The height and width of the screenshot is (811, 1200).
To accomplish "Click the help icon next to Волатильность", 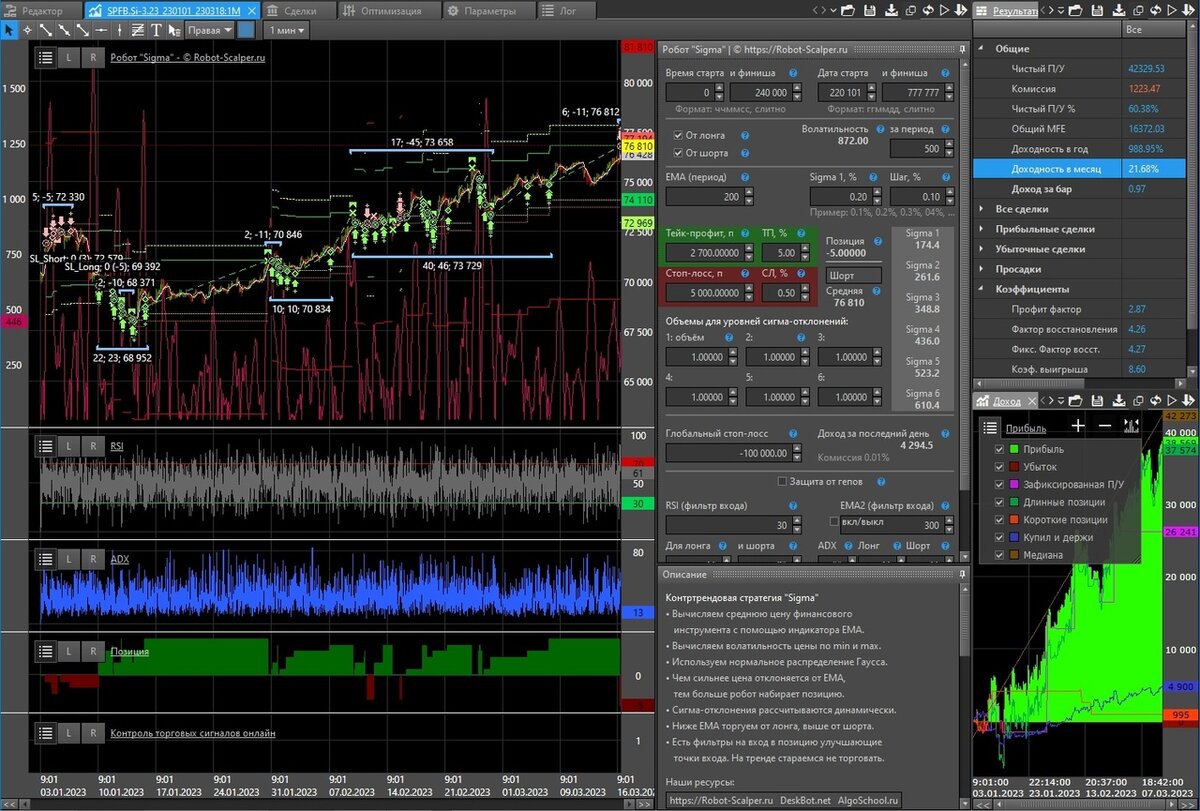I will (x=878, y=129).
